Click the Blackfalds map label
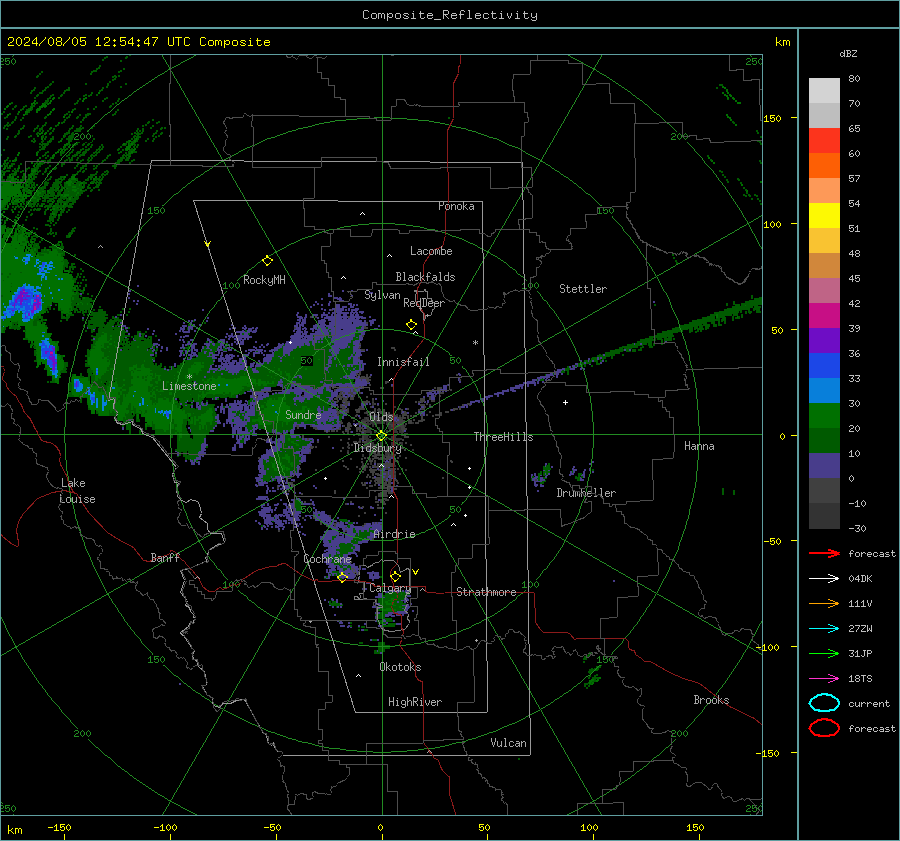 [x=425, y=277]
